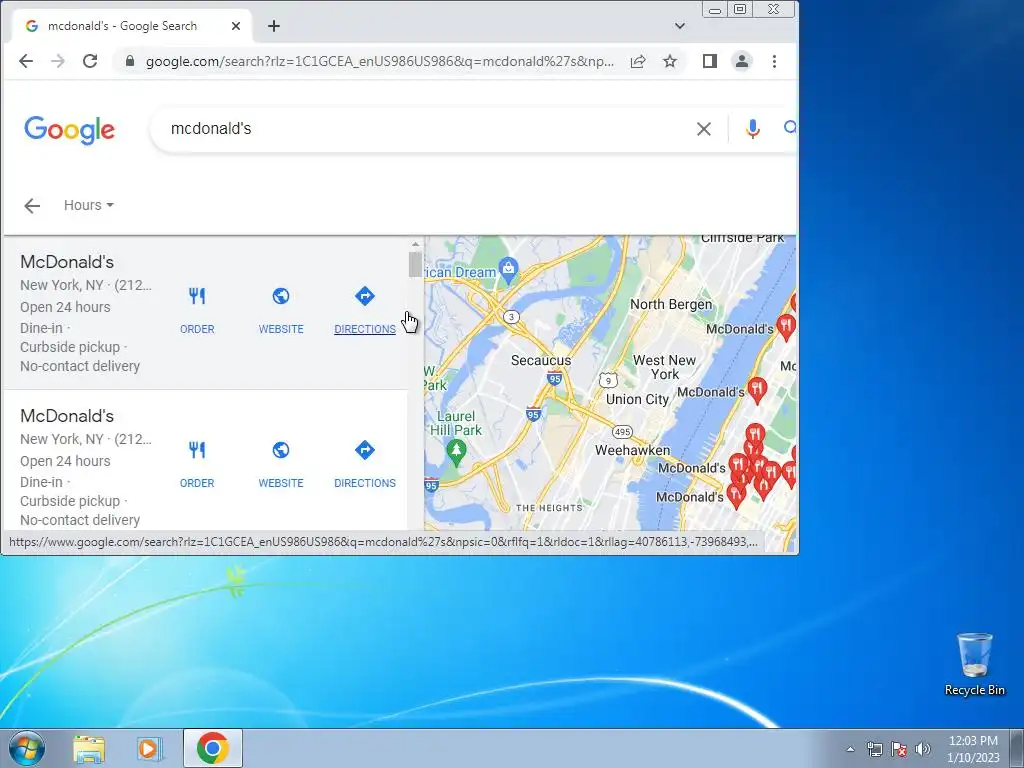
Task: Open Website for the second McDonald's listing
Action: pyautogui.click(x=281, y=464)
